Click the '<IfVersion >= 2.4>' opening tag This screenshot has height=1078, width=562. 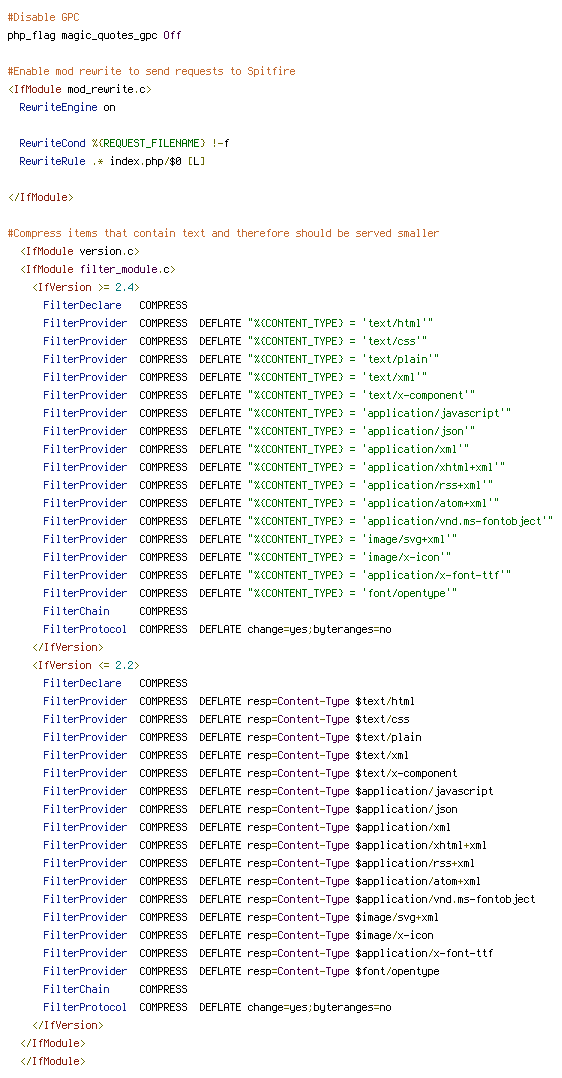pyautogui.click(x=85, y=287)
